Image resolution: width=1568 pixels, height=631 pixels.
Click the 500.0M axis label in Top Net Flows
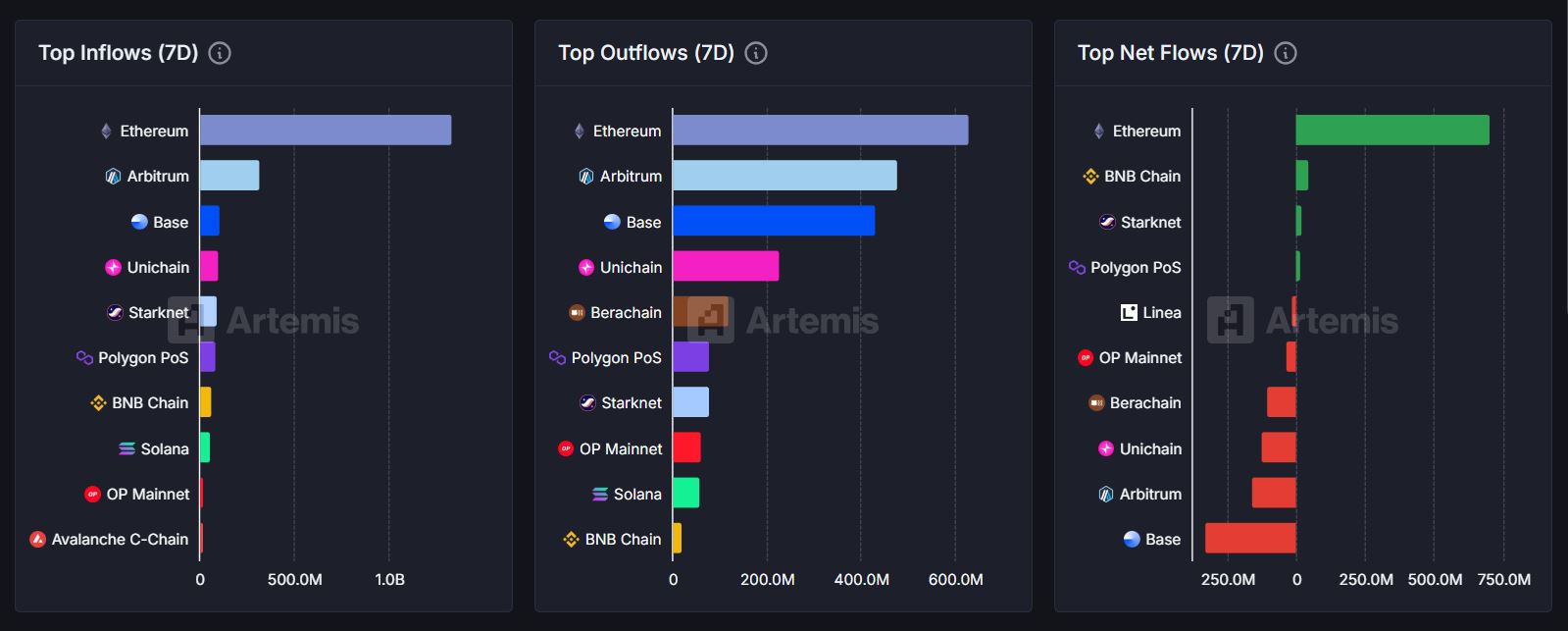[x=1436, y=580]
